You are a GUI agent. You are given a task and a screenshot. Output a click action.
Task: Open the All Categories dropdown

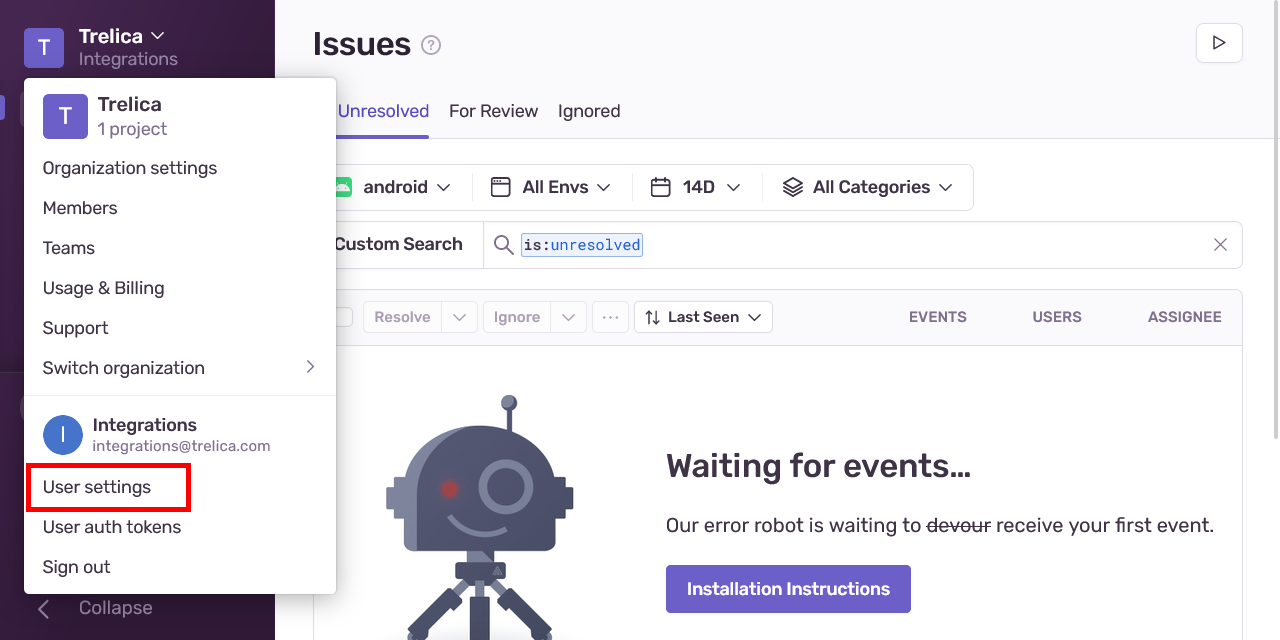point(867,187)
